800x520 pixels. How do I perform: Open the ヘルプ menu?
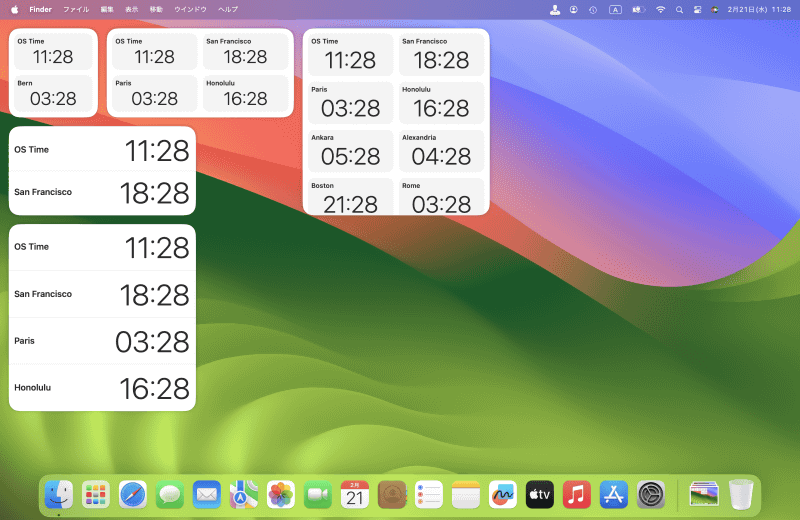228,9
